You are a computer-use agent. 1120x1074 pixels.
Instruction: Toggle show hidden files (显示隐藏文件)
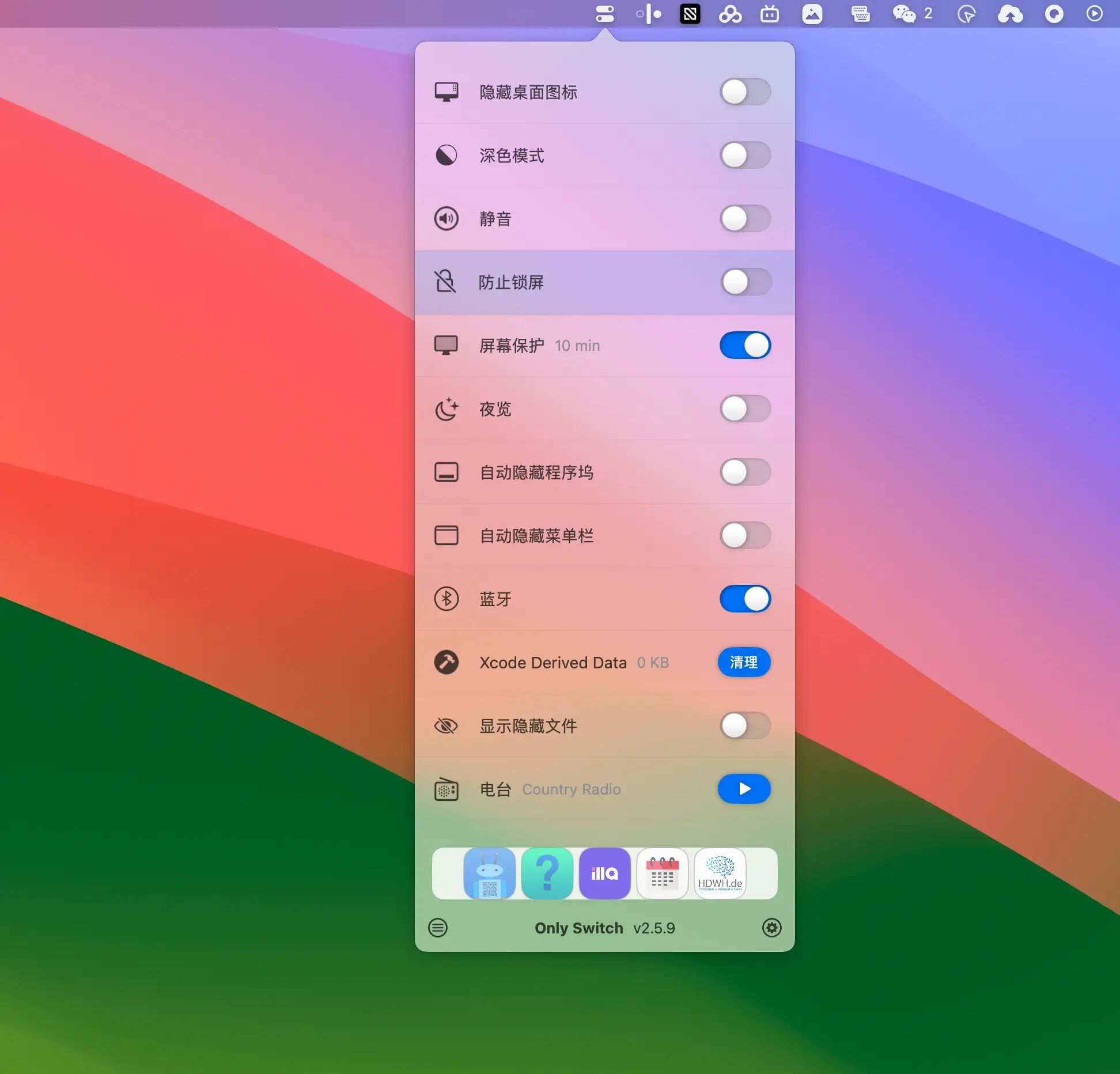point(745,726)
